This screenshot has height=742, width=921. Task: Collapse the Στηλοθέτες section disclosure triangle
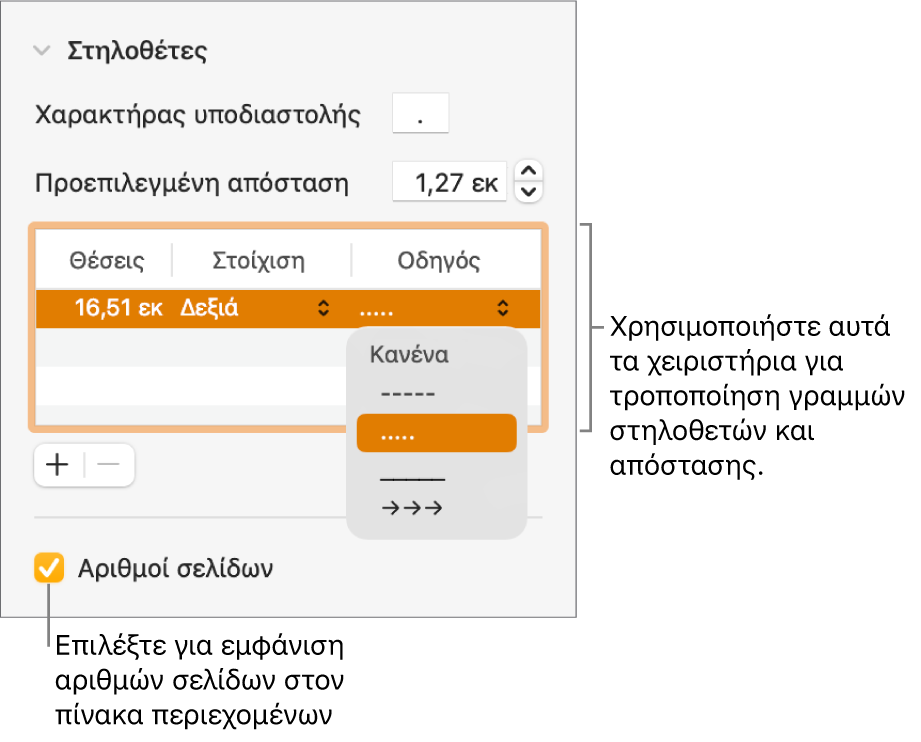tap(41, 52)
